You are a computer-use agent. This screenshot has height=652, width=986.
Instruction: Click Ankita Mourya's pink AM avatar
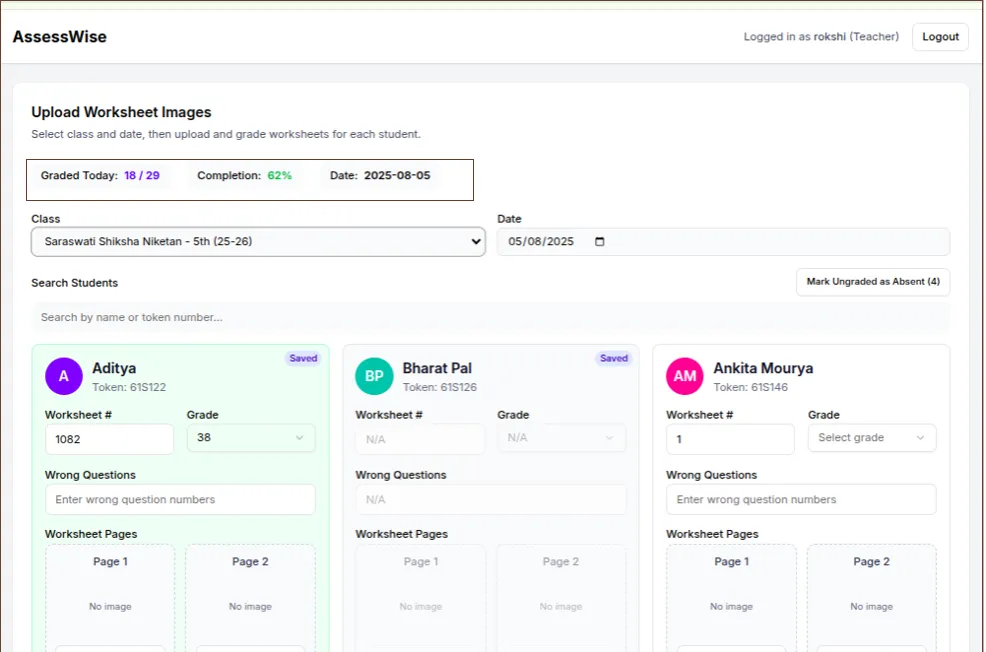tap(685, 376)
